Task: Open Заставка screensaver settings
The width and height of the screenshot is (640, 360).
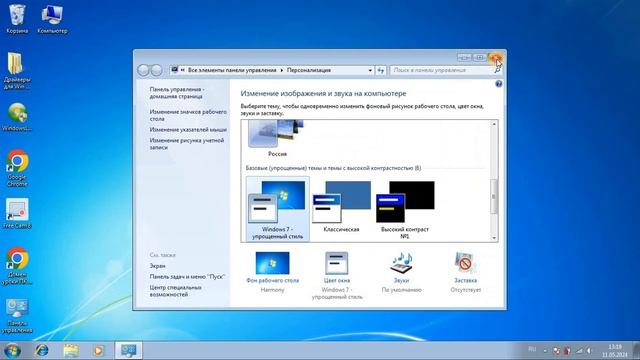Action: point(465,272)
